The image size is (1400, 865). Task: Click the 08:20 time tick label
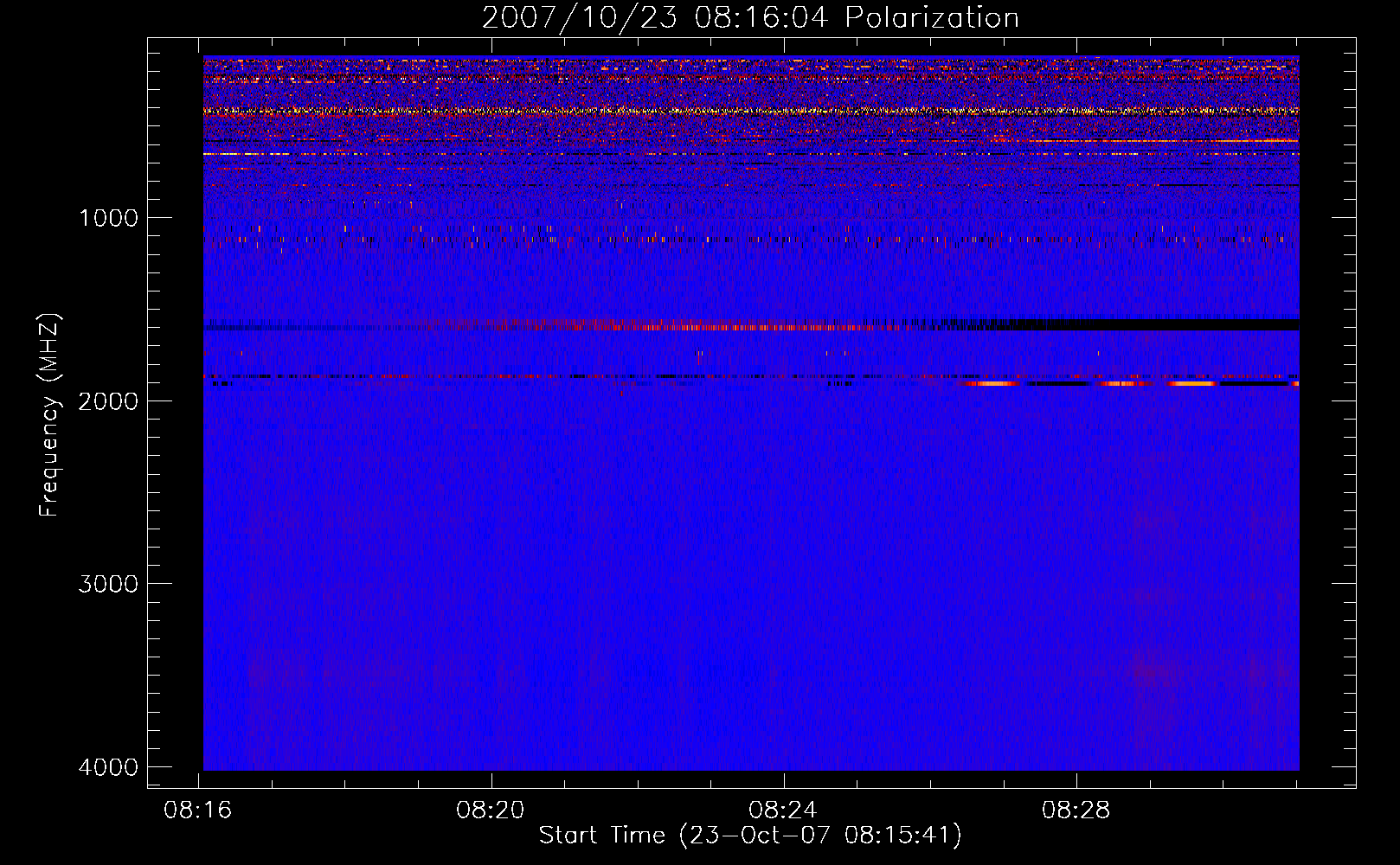[x=491, y=811]
